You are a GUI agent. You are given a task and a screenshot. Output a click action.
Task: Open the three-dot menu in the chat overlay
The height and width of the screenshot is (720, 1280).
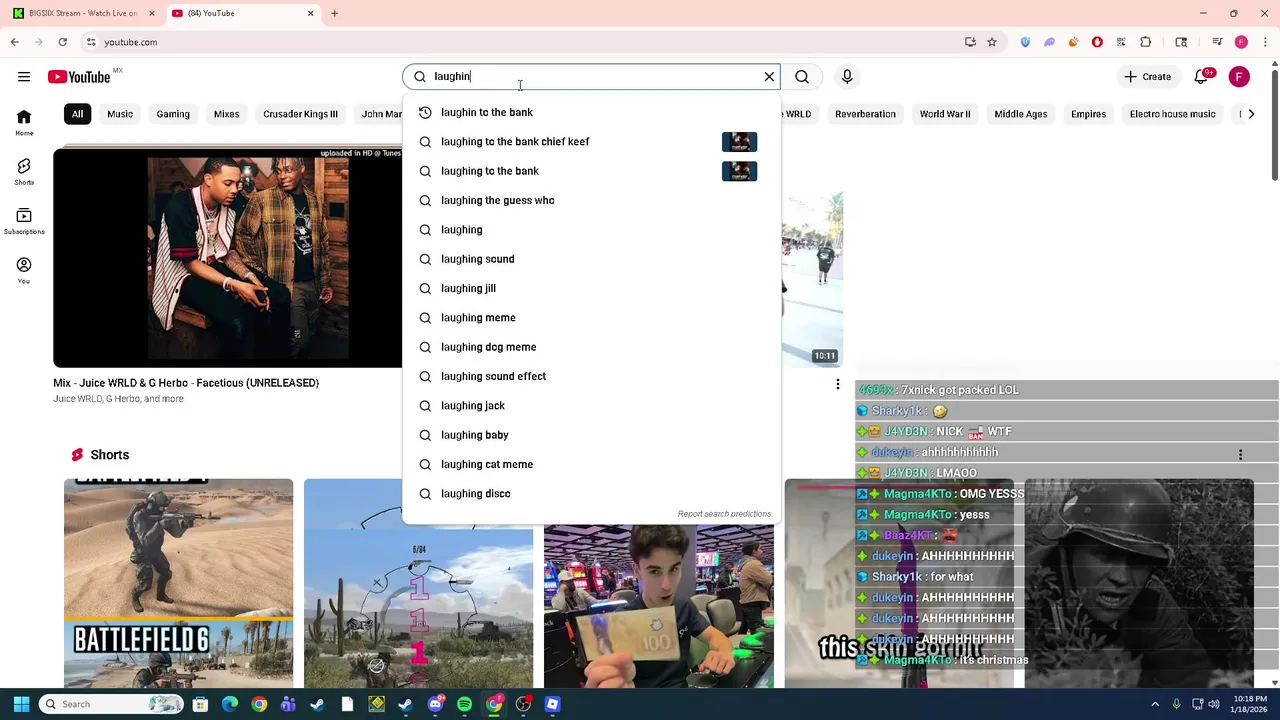(x=1240, y=455)
